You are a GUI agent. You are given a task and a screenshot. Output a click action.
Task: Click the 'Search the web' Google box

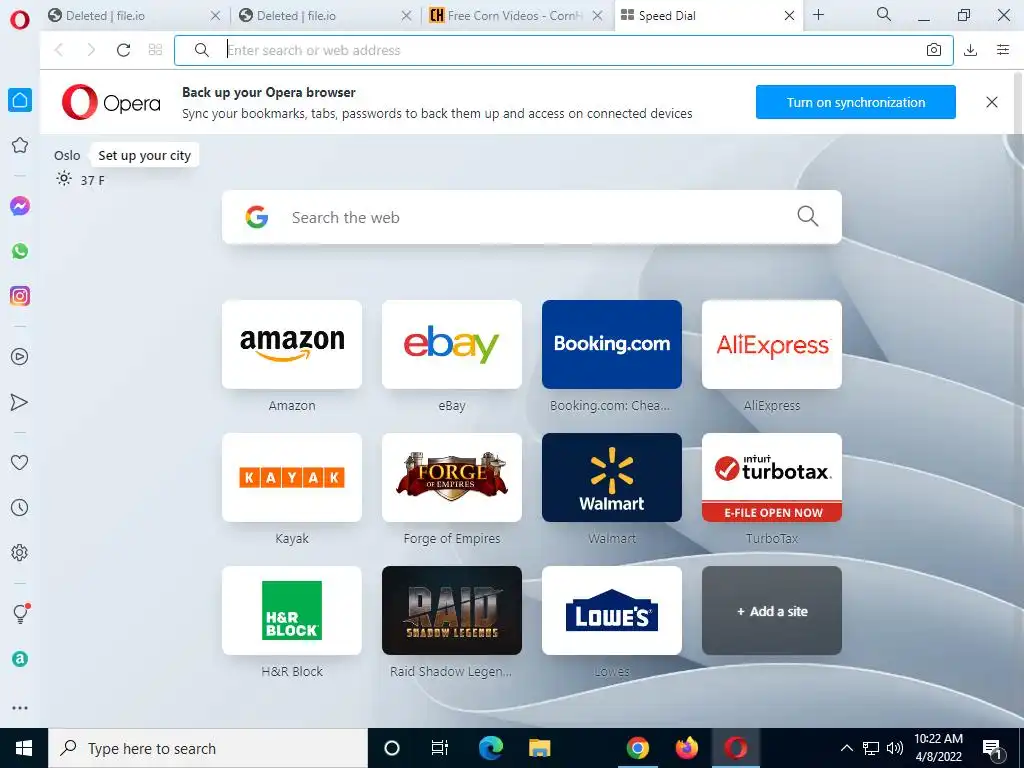pyautogui.click(x=532, y=217)
